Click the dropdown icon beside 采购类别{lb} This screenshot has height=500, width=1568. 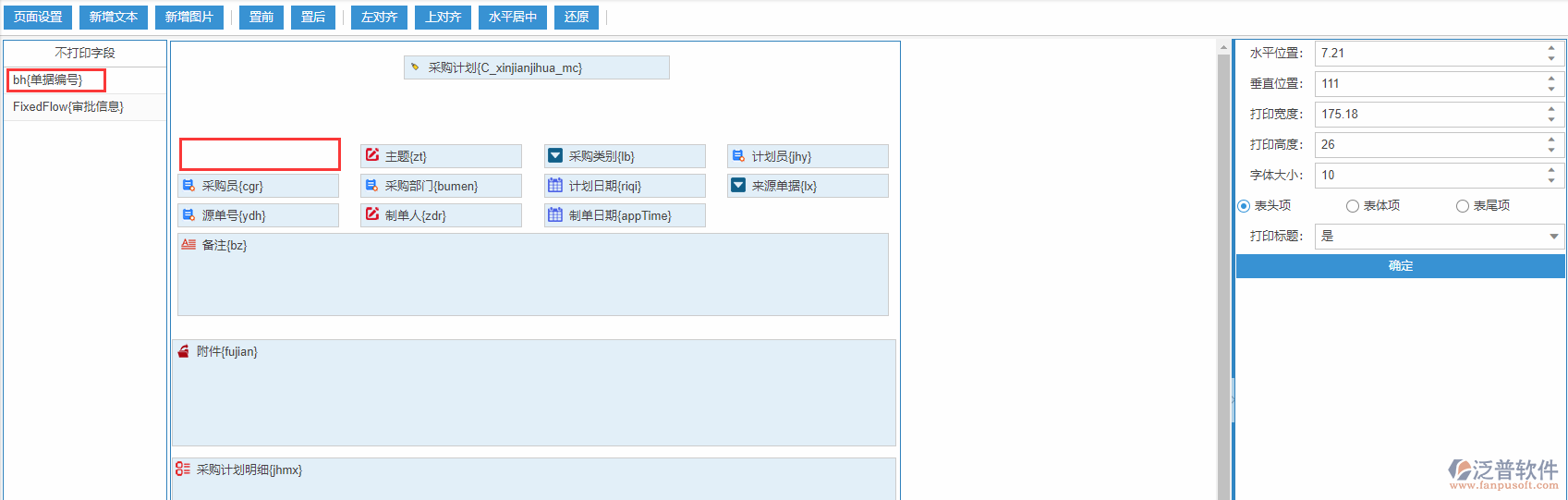point(555,155)
